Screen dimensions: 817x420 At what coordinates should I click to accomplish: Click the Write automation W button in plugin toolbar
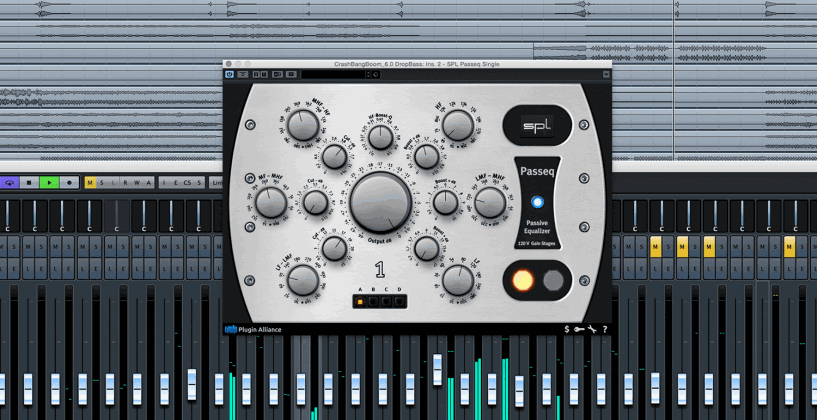(264, 75)
